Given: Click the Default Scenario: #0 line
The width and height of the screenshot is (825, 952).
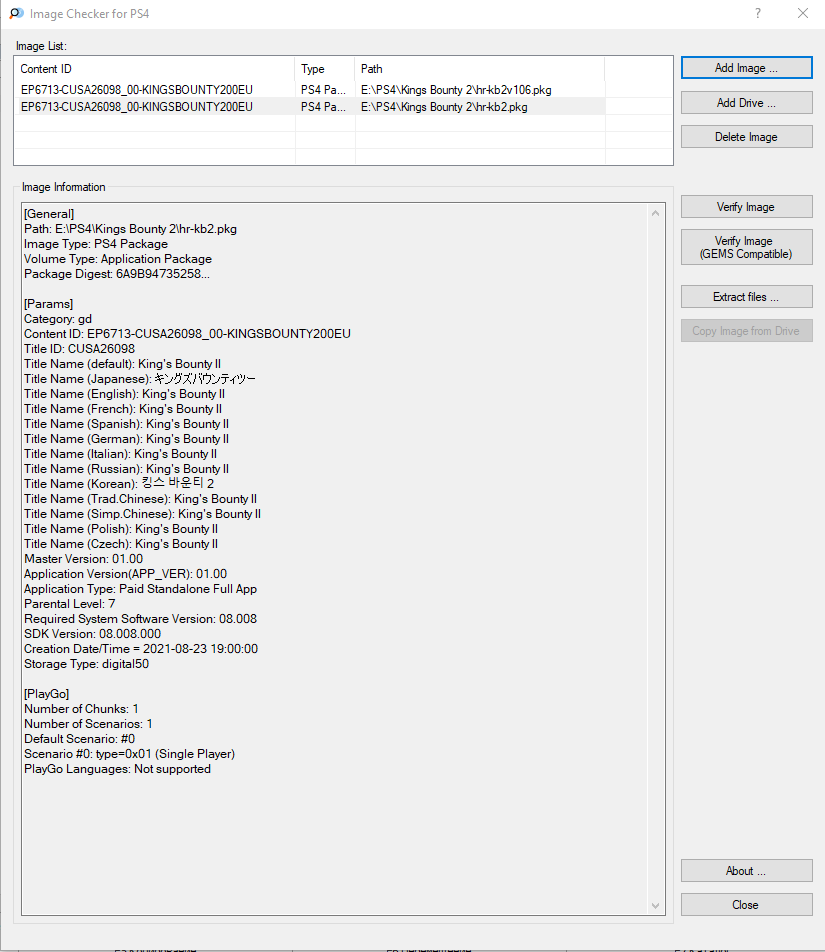Looking at the screenshot, I should [80, 739].
